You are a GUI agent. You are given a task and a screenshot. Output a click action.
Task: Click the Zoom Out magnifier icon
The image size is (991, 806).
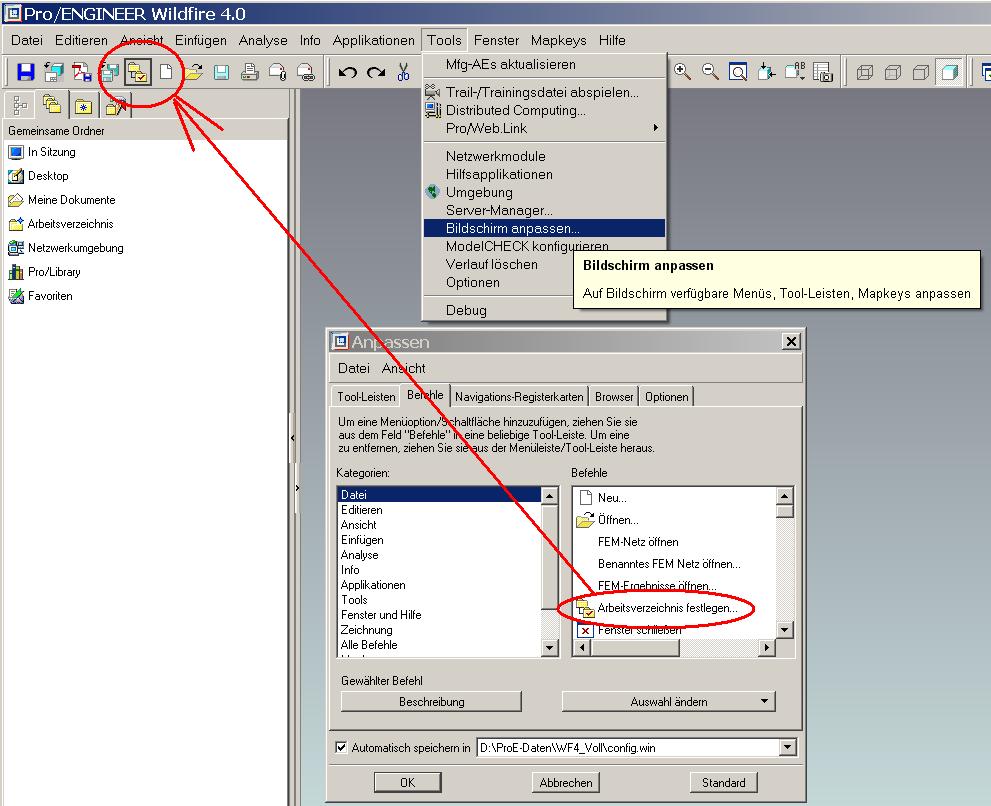click(710, 72)
